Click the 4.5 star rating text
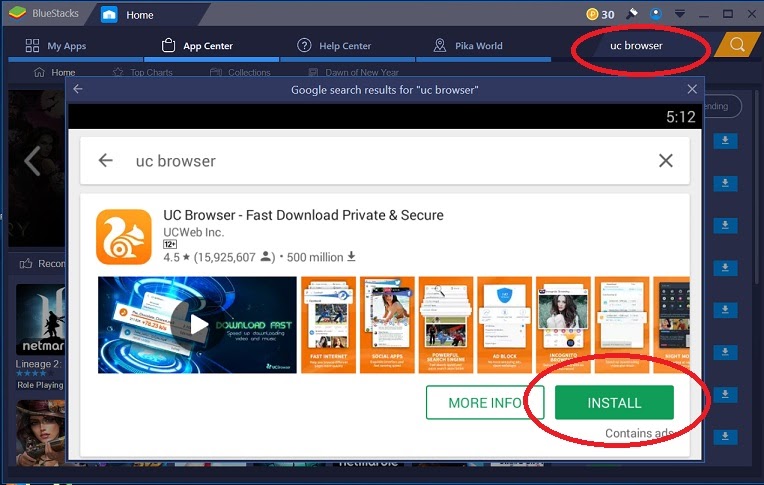This screenshot has height=485, width=764. coord(176,257)
